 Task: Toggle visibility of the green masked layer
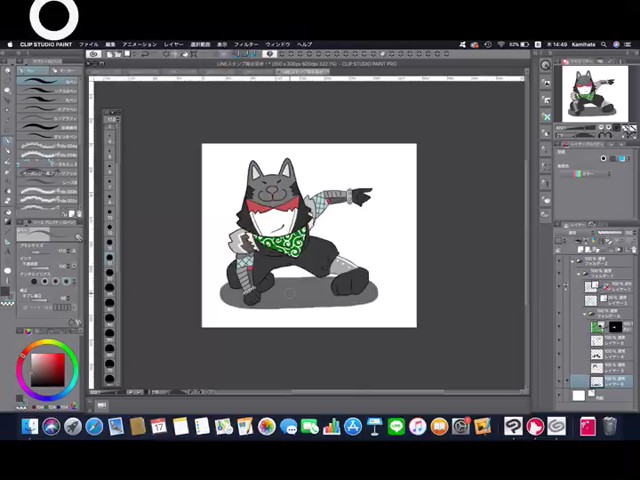point(559,327)
